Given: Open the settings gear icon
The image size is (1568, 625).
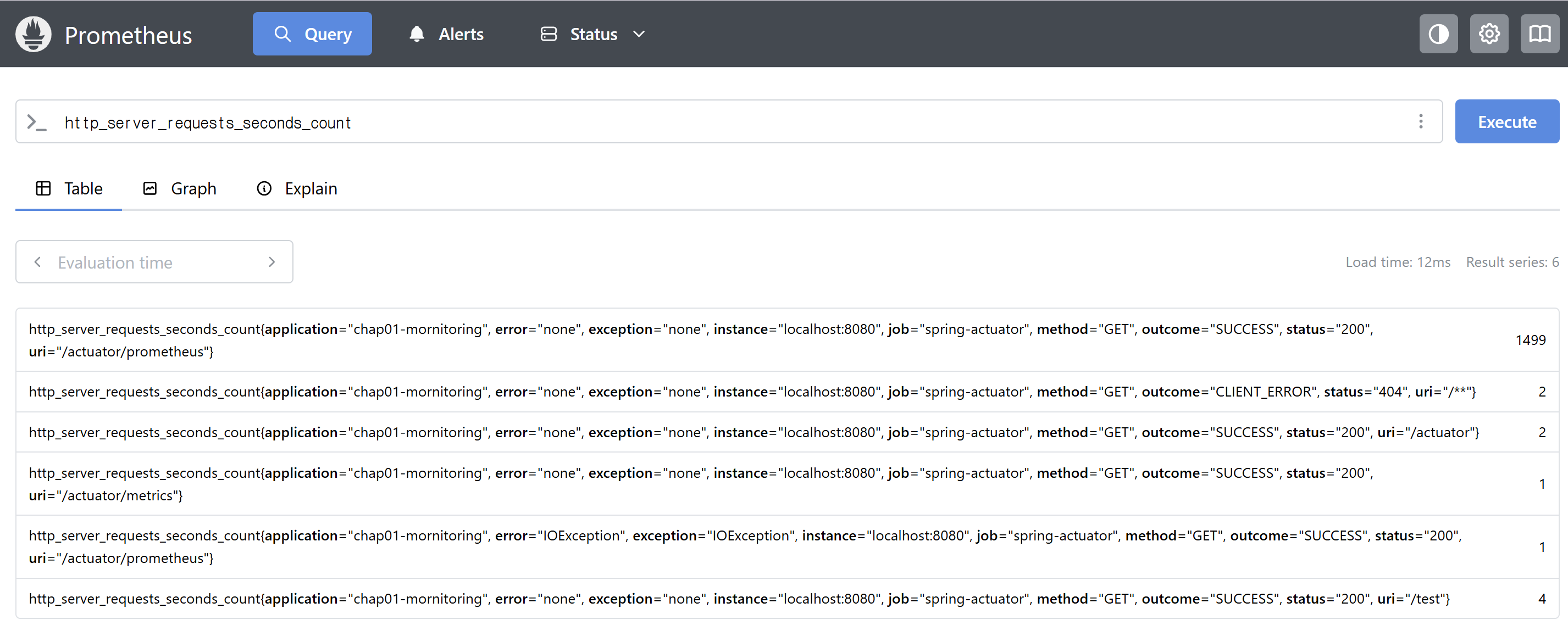Looking at the screenshot, I should point(1489,34).
